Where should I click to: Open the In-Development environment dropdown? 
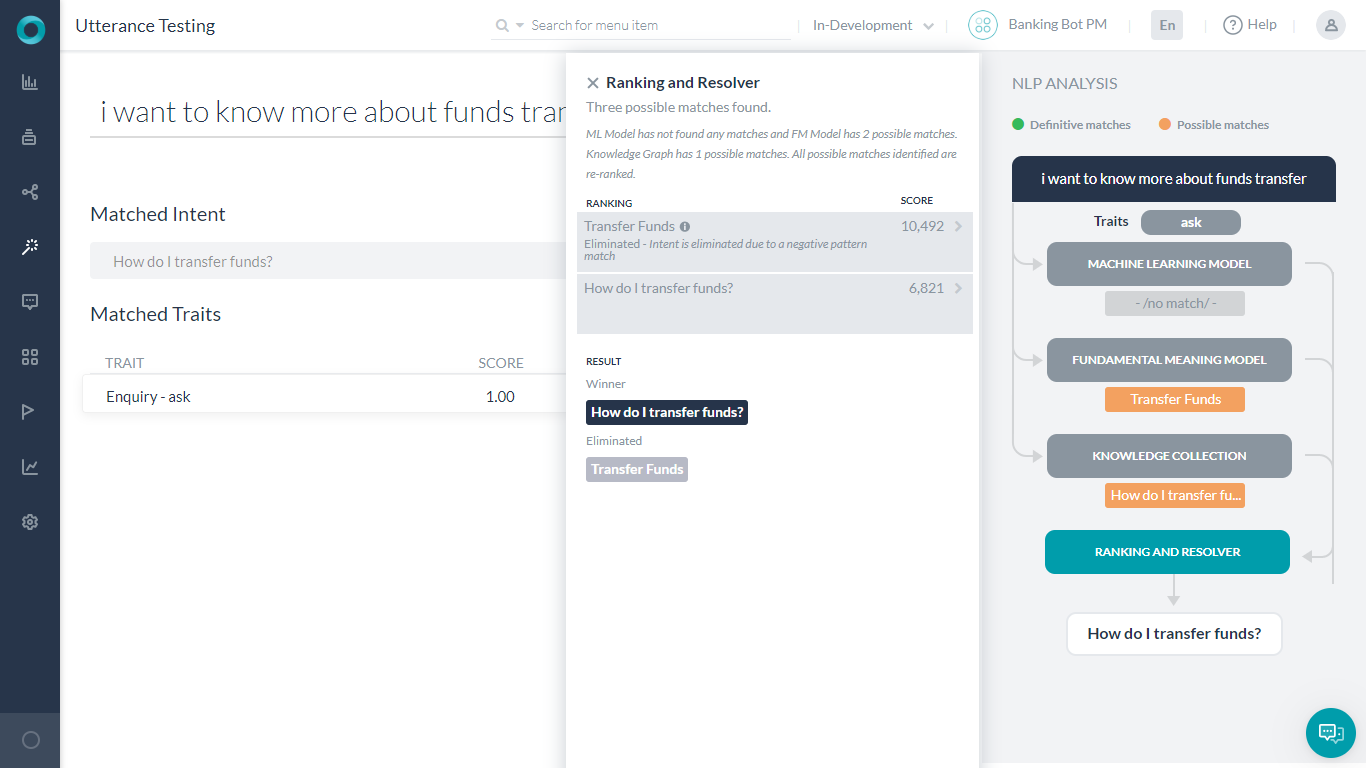(873, 26)
